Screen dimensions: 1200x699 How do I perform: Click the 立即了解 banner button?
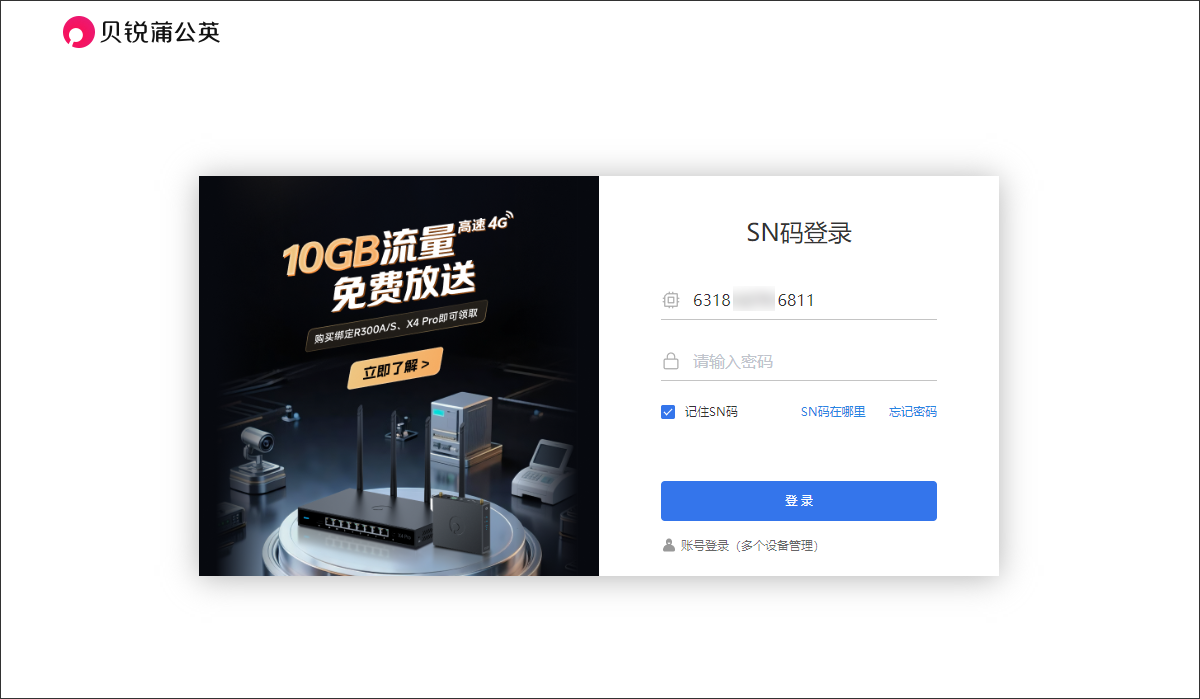395,368
